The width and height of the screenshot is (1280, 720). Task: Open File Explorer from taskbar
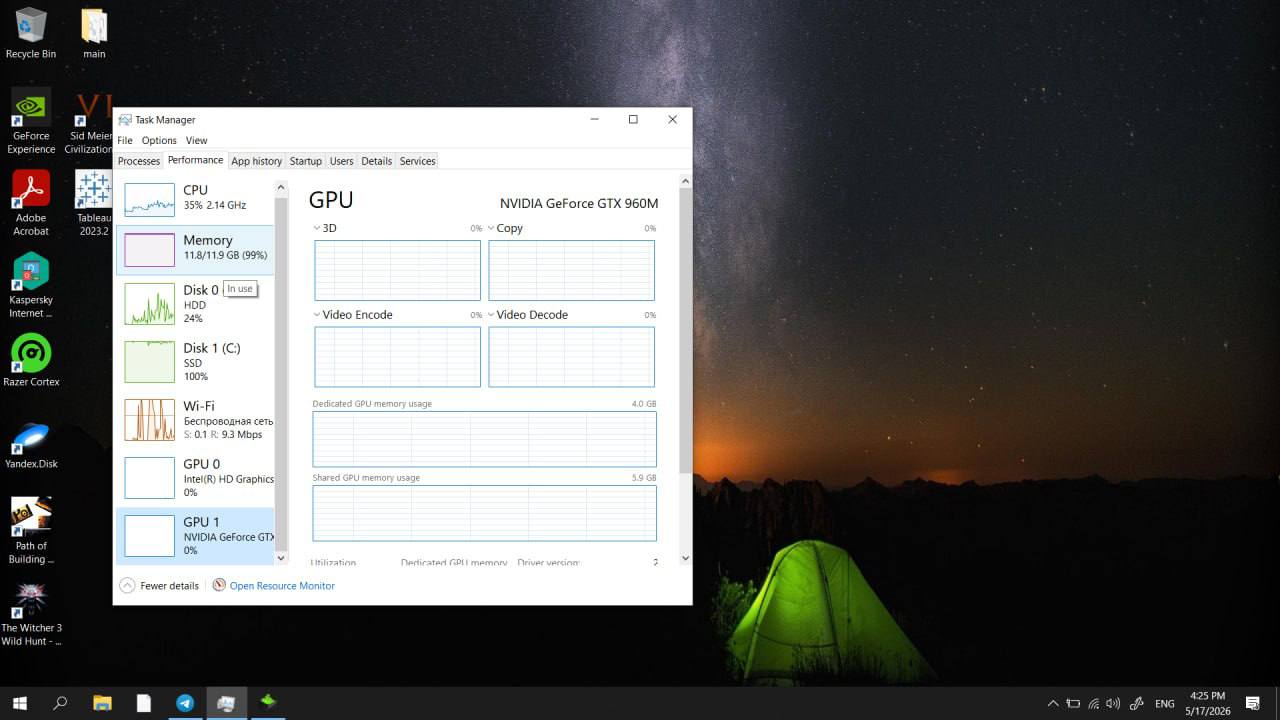point(102,703)
